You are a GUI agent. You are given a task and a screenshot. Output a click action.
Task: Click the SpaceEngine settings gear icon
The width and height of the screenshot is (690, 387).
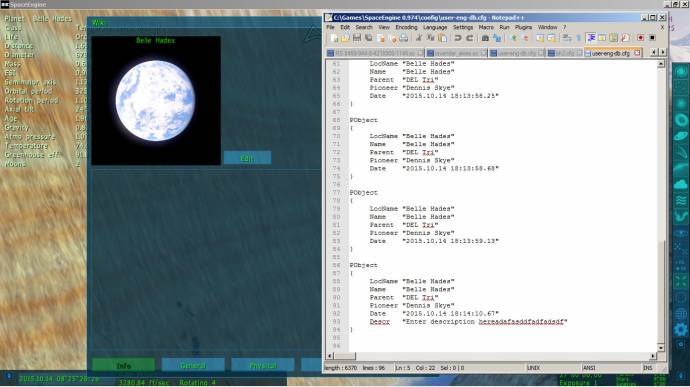[x=680, y=329]
